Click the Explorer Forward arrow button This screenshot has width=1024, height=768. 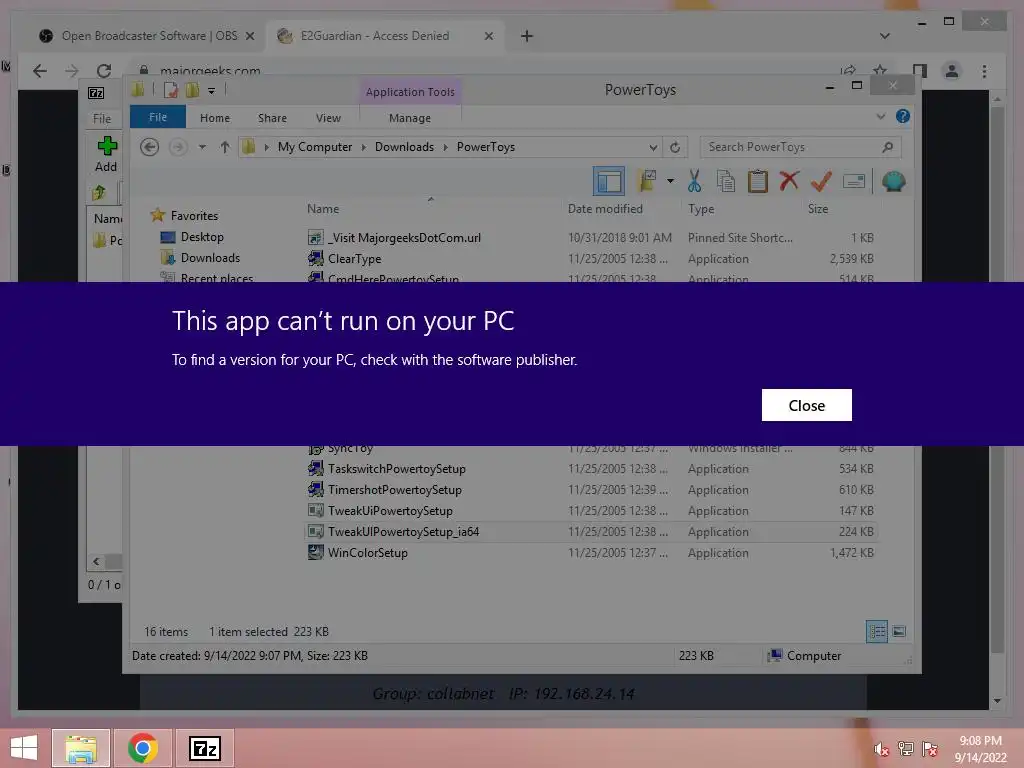[x=178, y=147]
